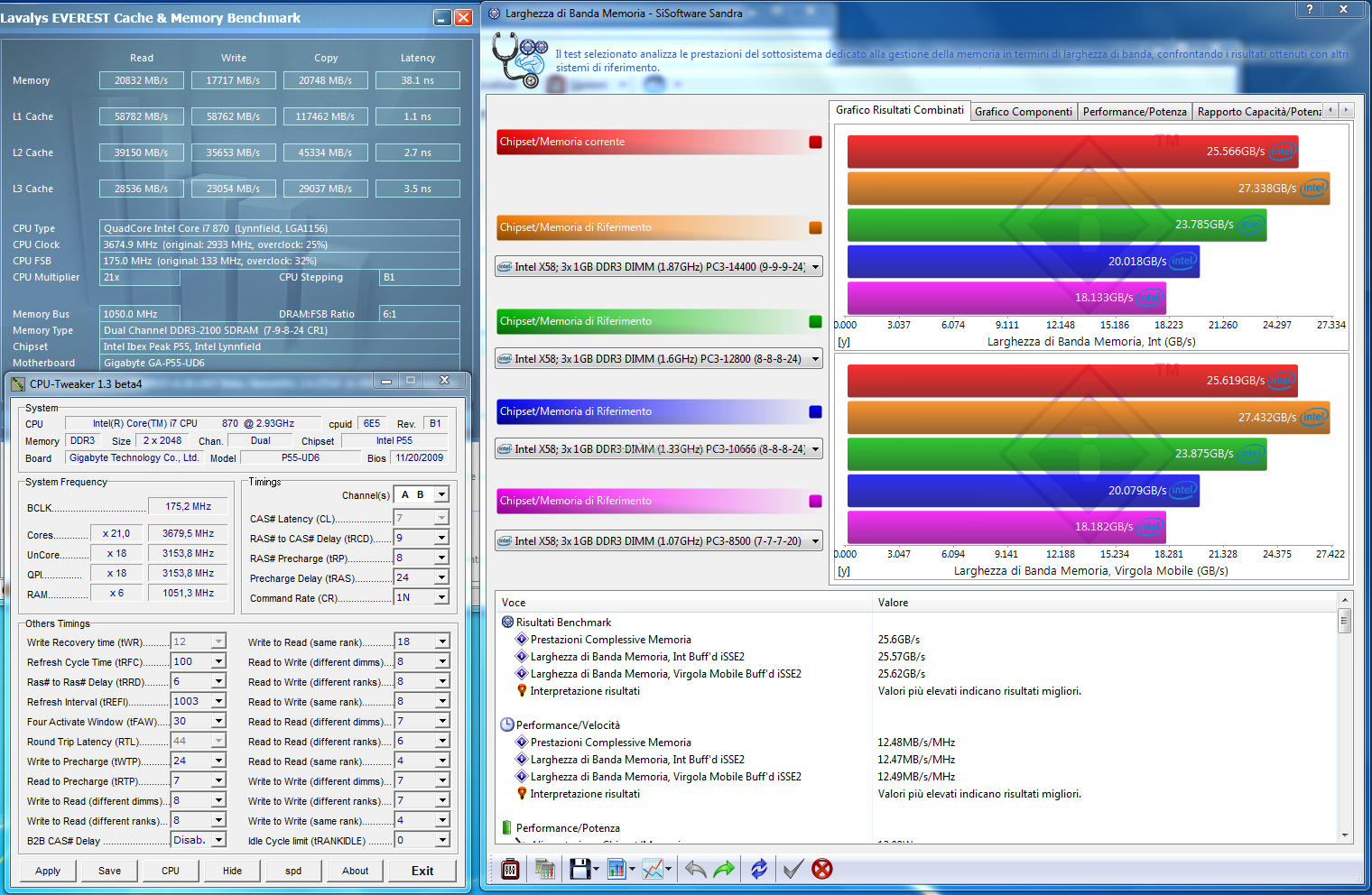Select the 'Prestazioni Complessive Memoria' 25.6GB/s row

916,640
